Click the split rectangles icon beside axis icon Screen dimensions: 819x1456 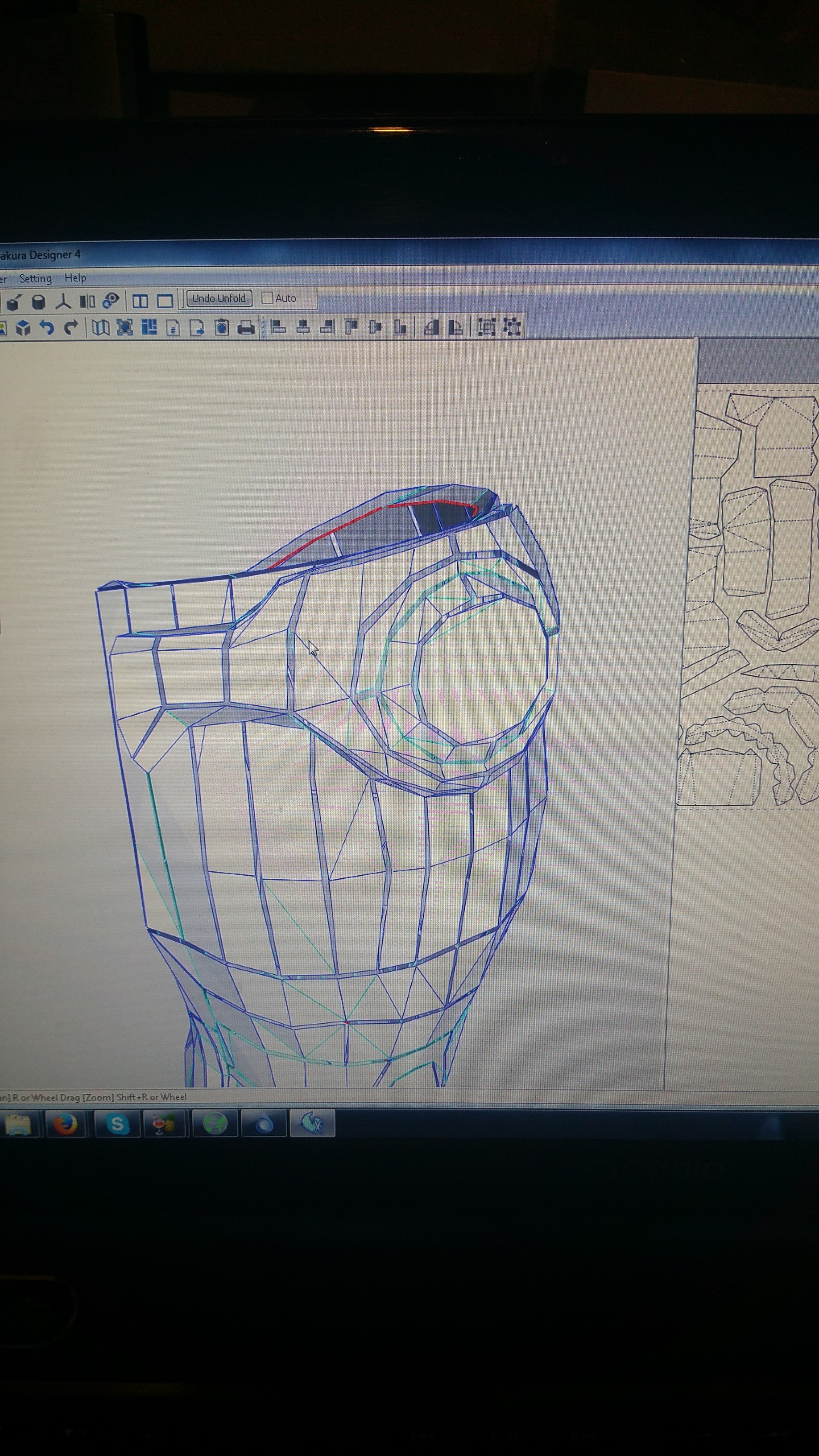87,301
